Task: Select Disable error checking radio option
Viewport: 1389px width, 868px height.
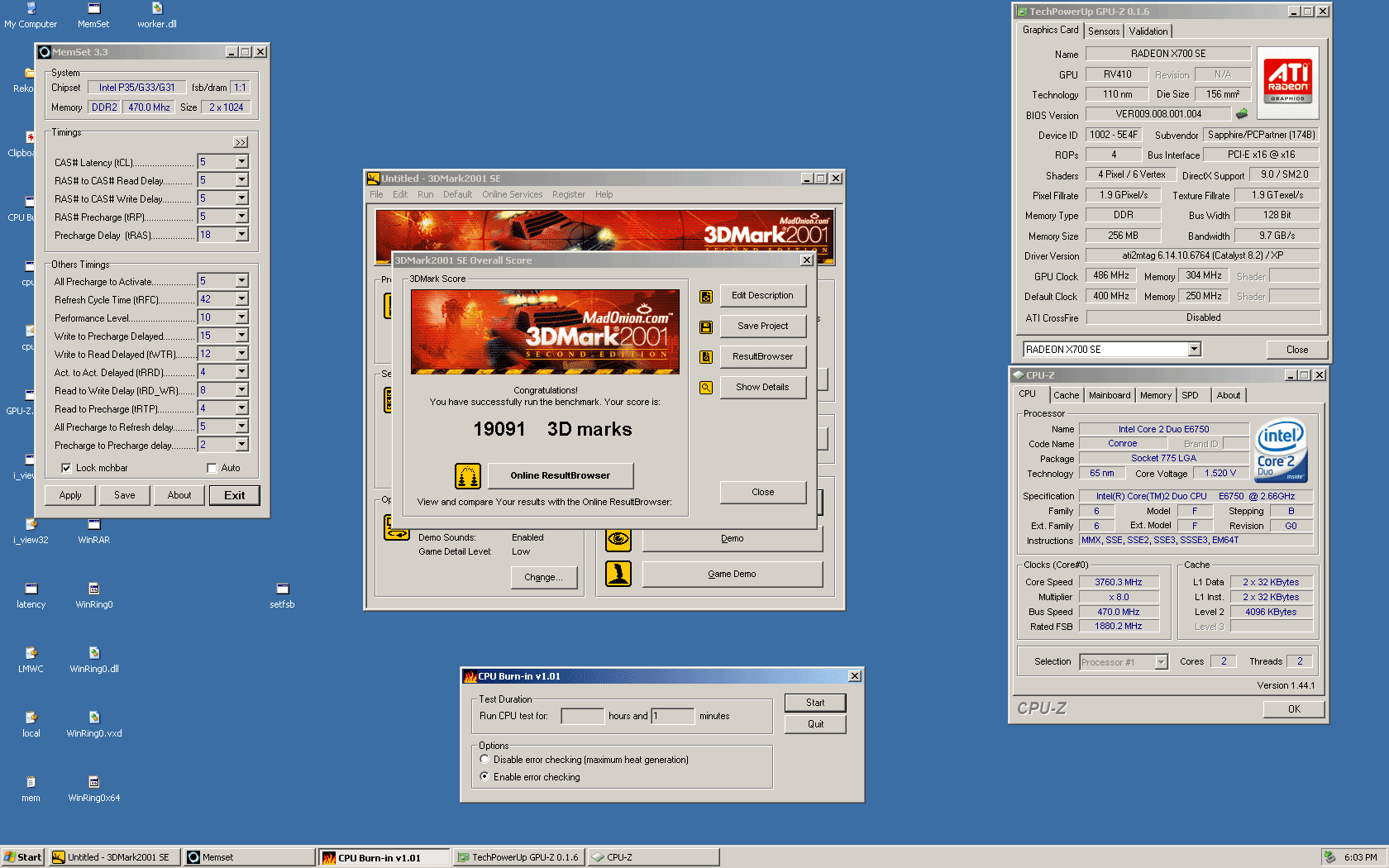Action: pos(484,759)
